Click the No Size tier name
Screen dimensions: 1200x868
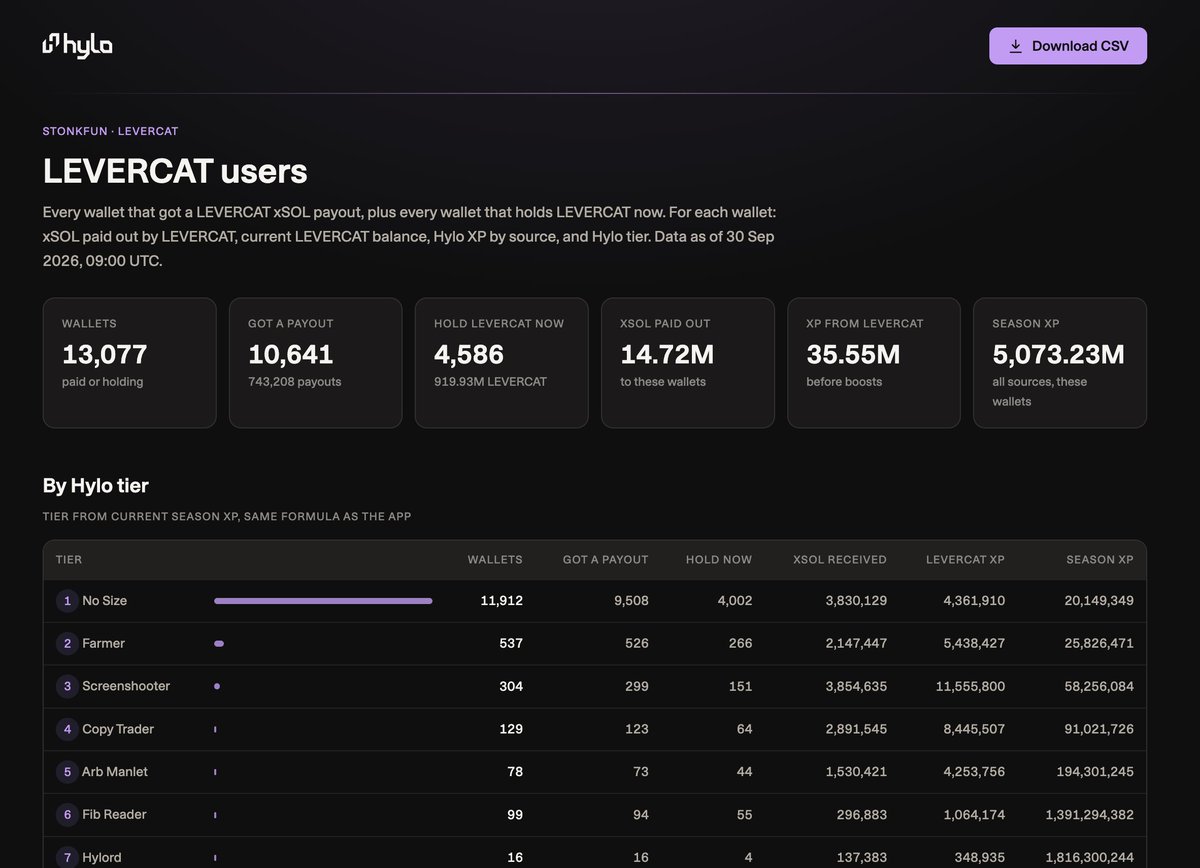click(x=104, y=601)
